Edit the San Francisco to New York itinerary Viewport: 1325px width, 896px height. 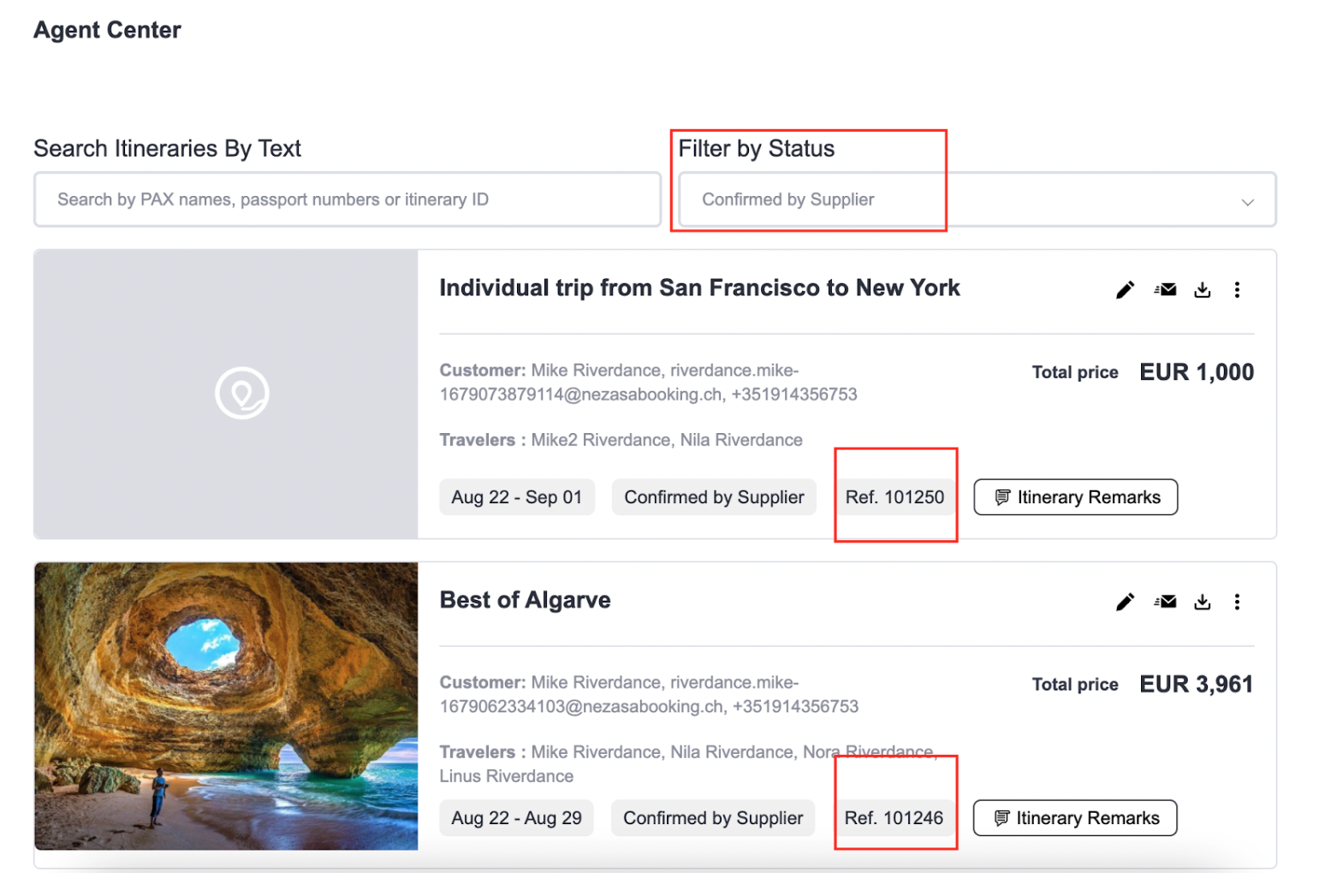point(1125,290)
